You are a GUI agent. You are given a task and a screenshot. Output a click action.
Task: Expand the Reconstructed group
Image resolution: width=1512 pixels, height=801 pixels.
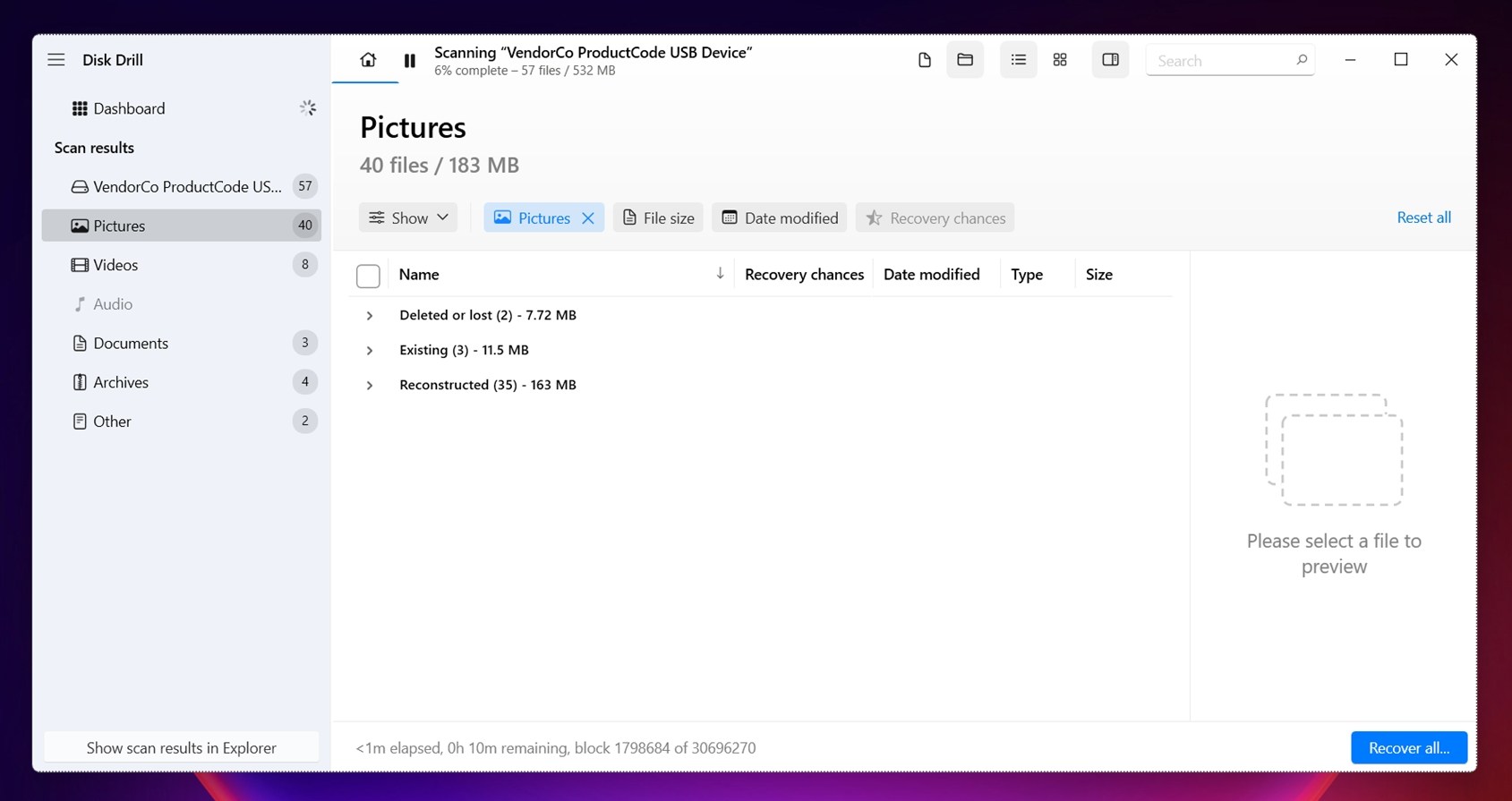pos(369,386)
